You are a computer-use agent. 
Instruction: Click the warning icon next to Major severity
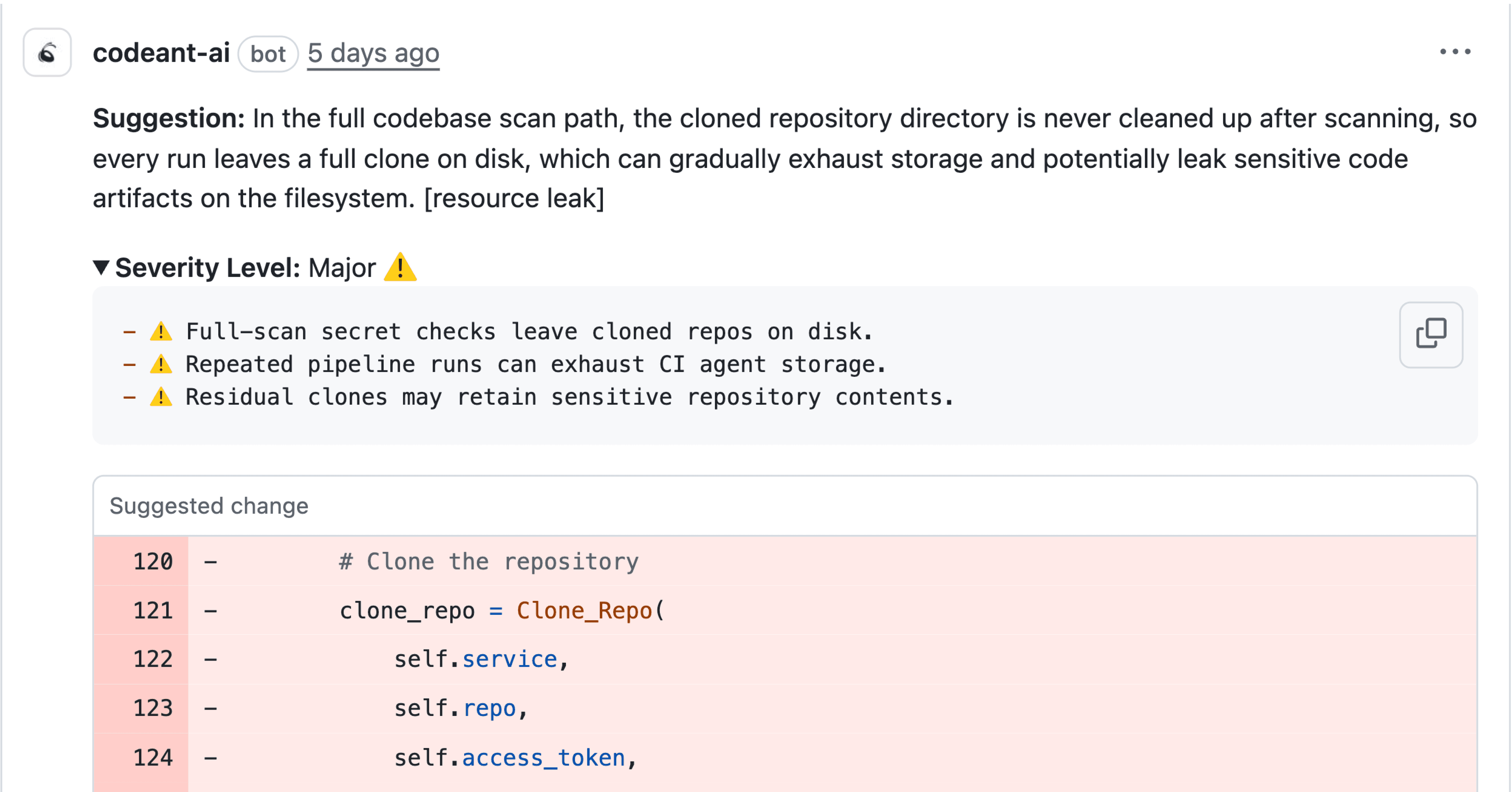point(402,267)
